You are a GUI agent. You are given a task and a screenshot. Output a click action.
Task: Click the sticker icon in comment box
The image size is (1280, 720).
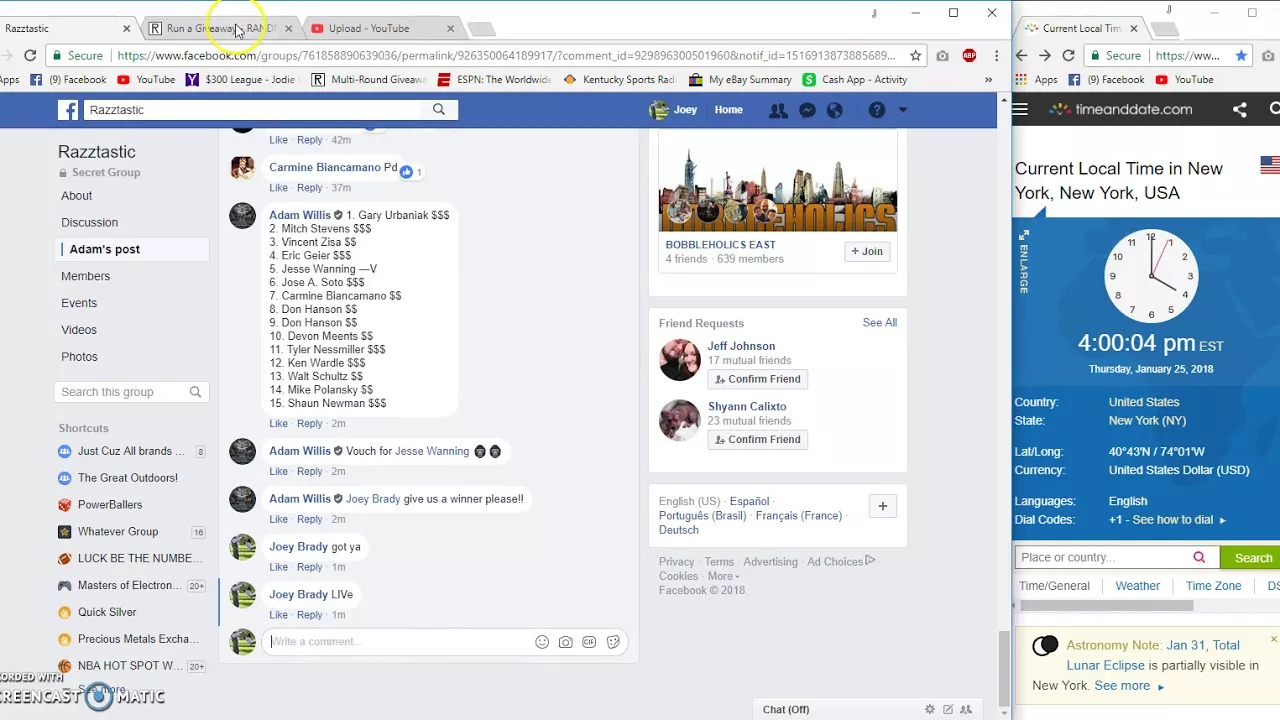pos(613,642)
